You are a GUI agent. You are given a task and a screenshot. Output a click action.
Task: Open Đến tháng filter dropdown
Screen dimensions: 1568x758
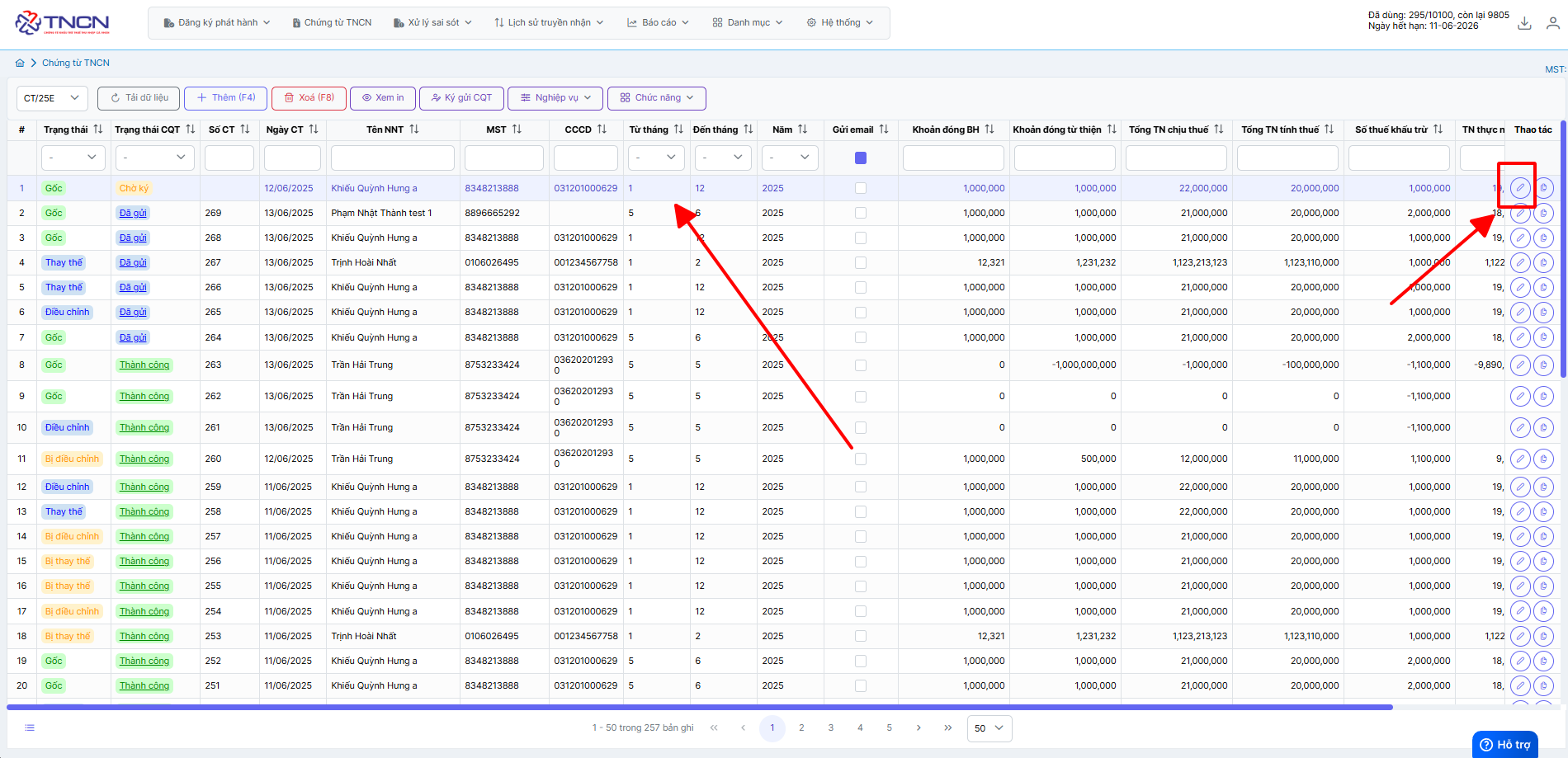[723, 158]
